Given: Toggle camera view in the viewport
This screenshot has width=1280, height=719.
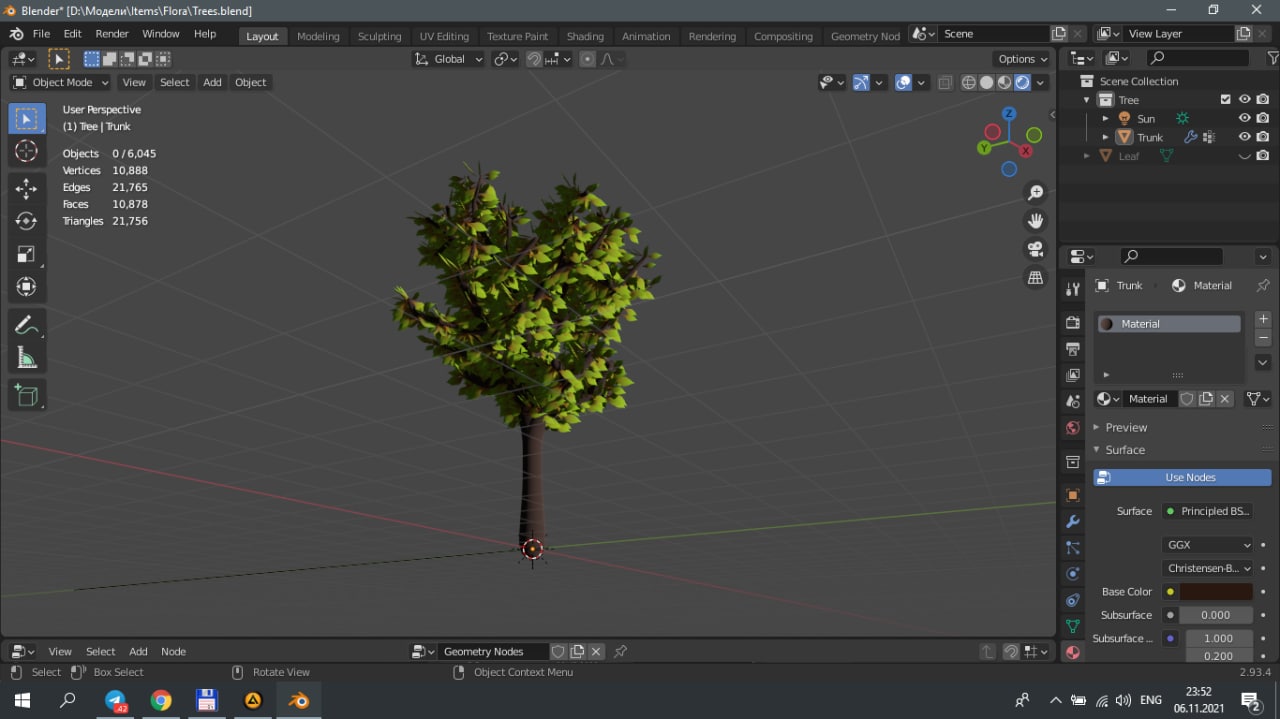Looking at the screenshot, I should 1035,249.
